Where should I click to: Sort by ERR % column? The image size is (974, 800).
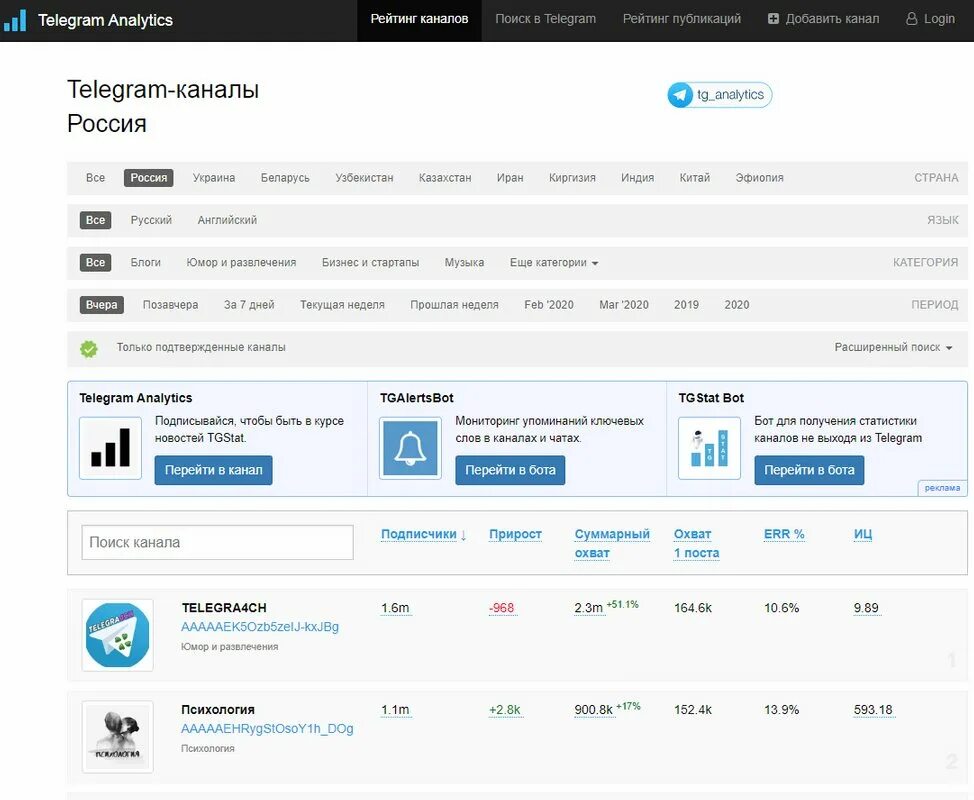coord(784,534)
